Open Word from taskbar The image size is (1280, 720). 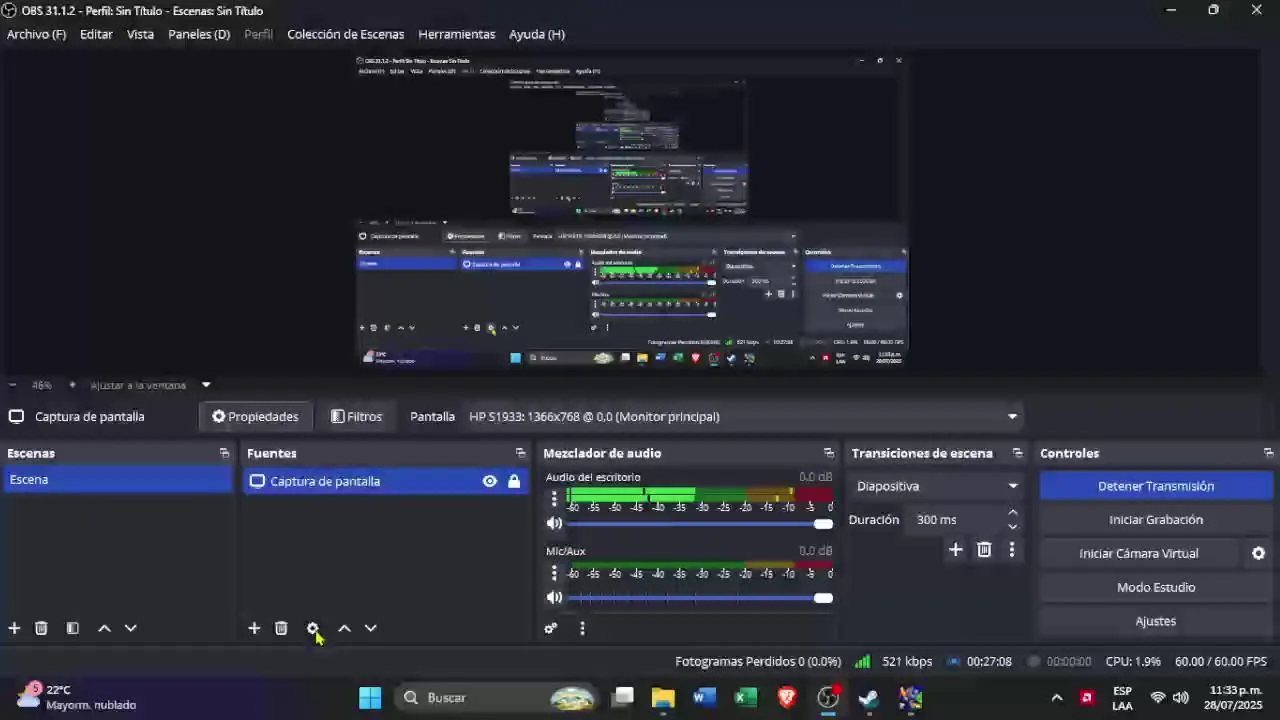click(704, 698)
